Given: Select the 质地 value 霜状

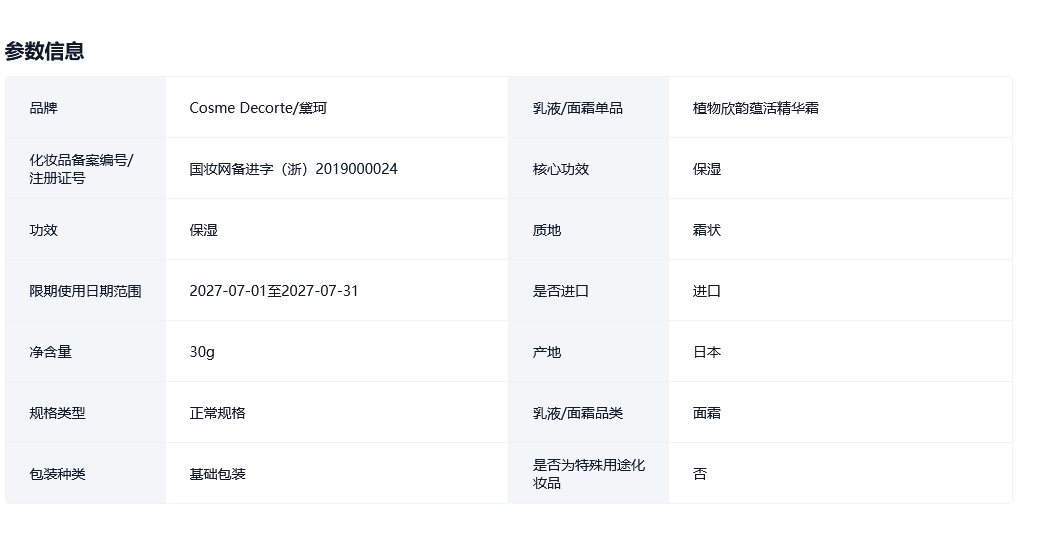Looking at the screenshot, I should (707, 230).
